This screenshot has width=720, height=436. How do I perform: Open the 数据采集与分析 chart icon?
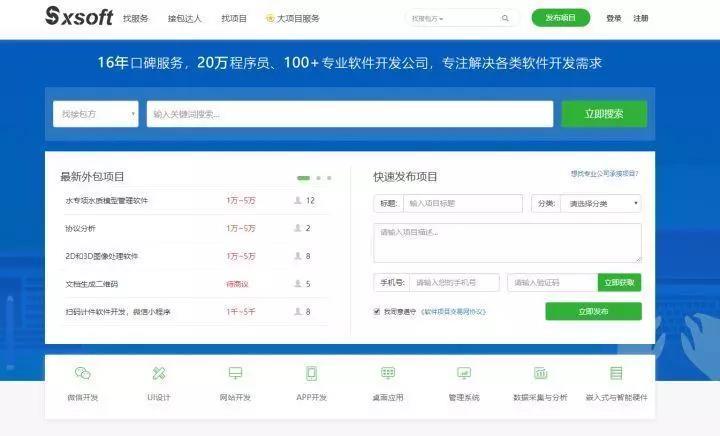pos(540,373)
